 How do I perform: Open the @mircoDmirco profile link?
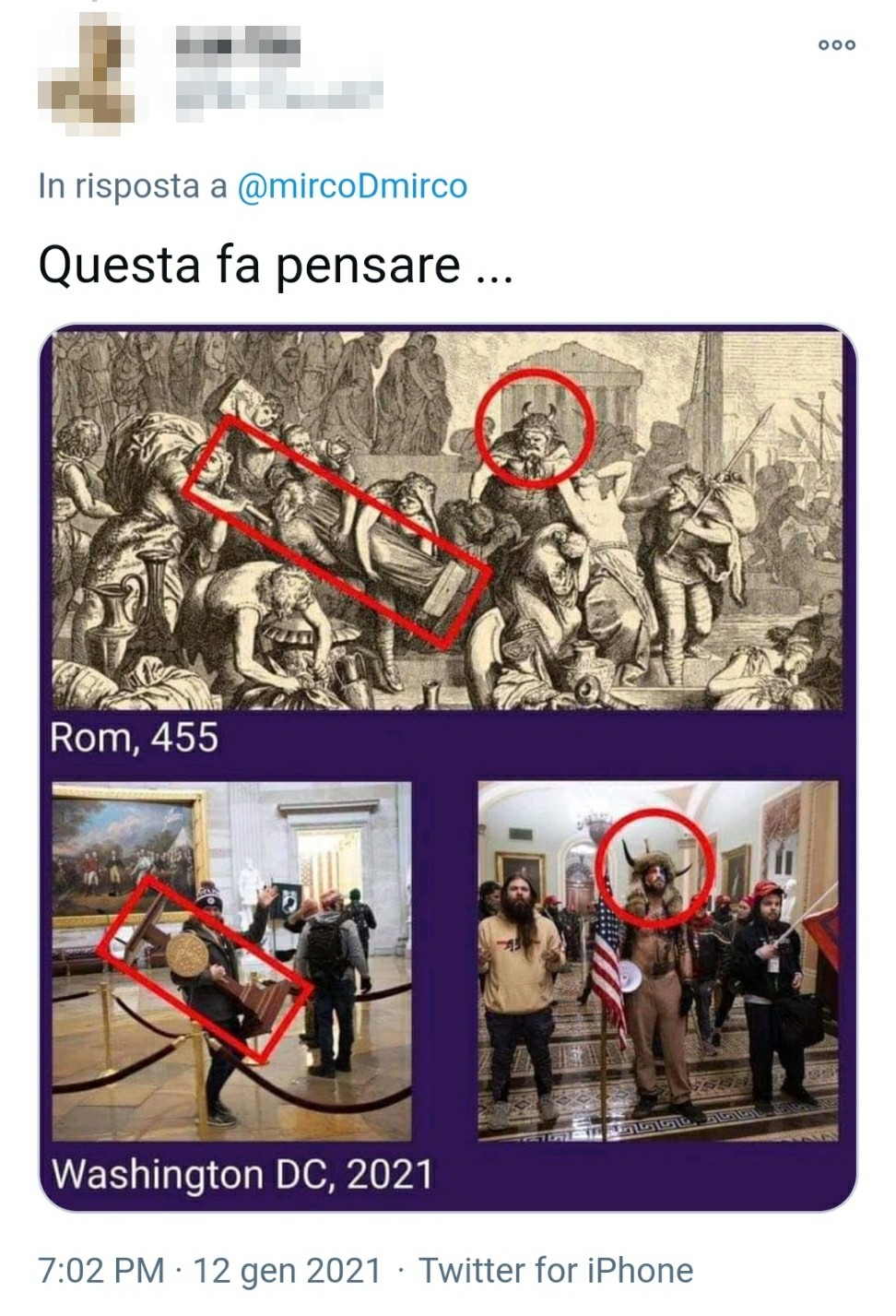352,186
